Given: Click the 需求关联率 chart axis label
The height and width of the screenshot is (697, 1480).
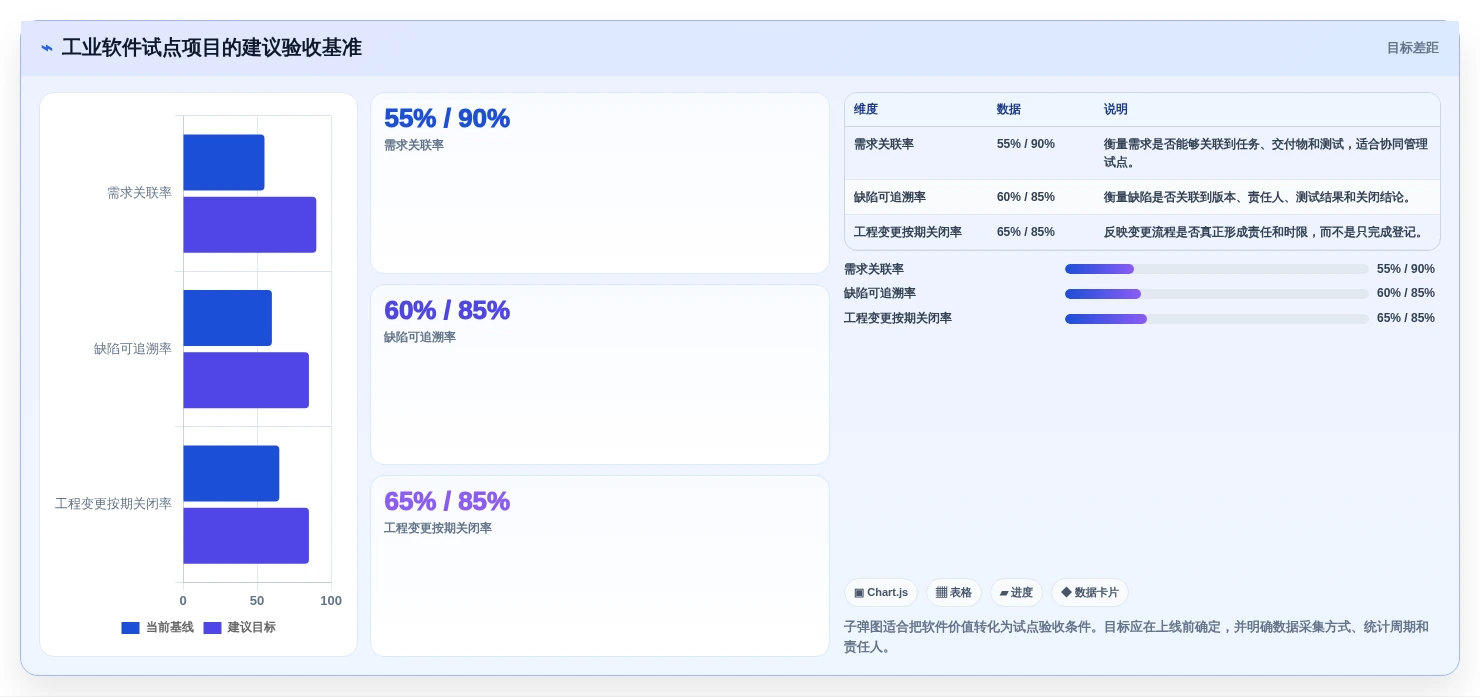Looking at the screenshot, I should click(139, 193).
